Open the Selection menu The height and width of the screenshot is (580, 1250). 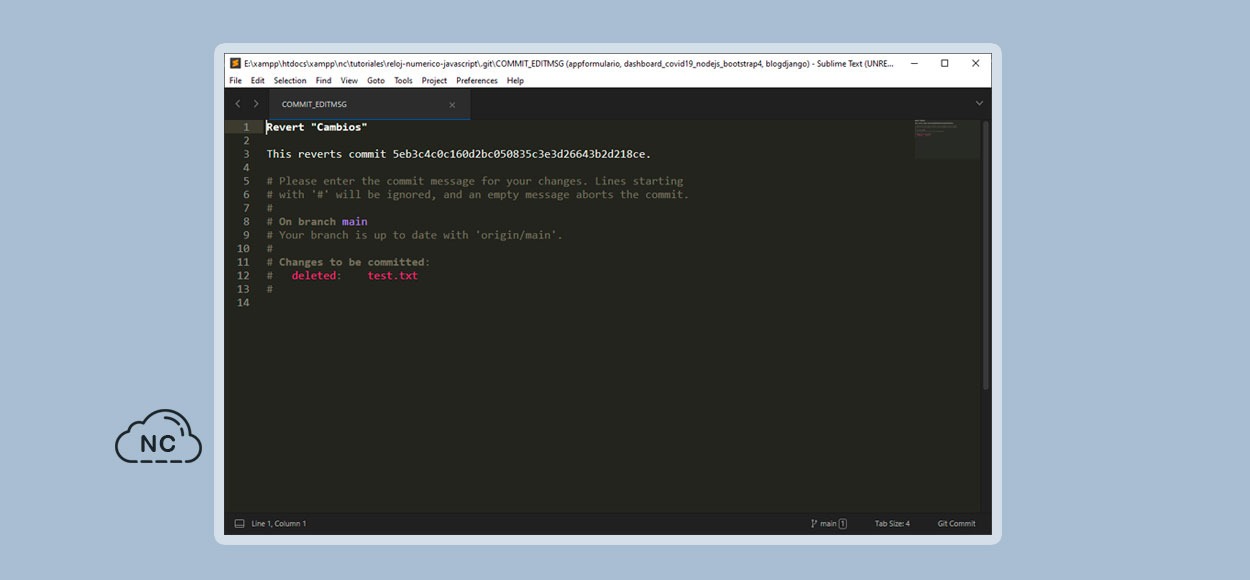pyautogui.click(x=290, y=81)
